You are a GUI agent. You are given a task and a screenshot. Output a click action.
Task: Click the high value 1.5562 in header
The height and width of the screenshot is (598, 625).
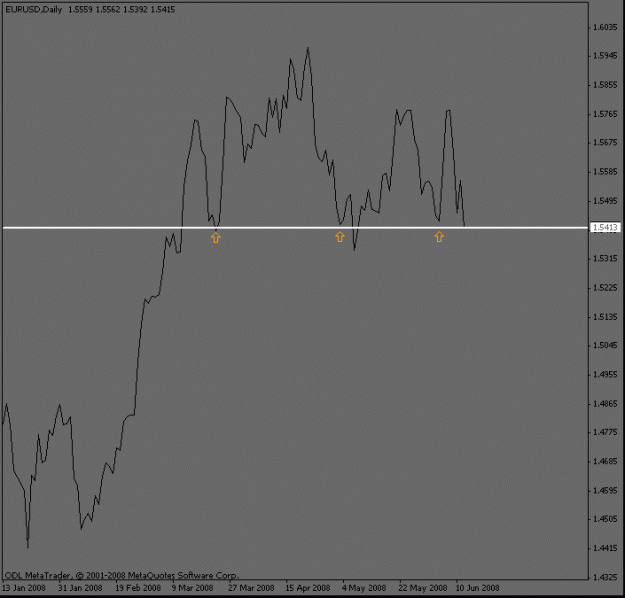point(108,10)
